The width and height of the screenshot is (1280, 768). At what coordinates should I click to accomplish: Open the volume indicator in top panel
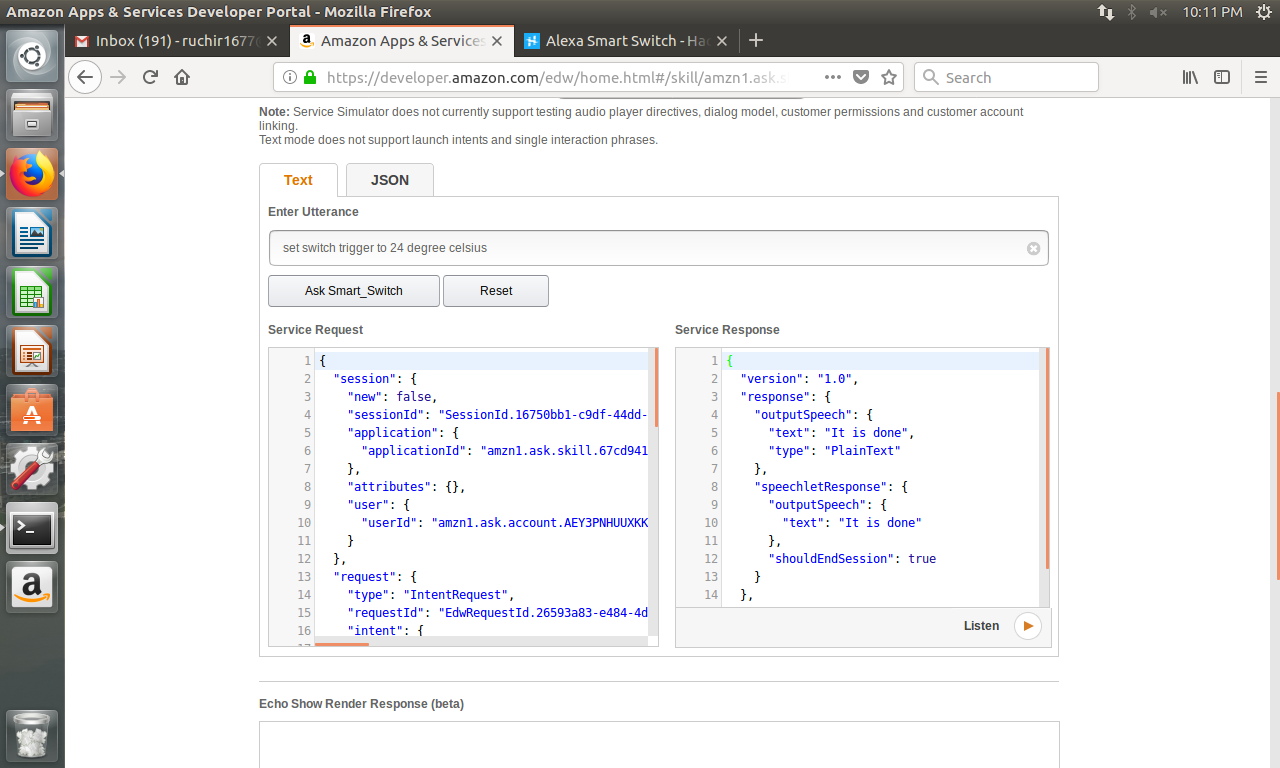click(1159, 12)
